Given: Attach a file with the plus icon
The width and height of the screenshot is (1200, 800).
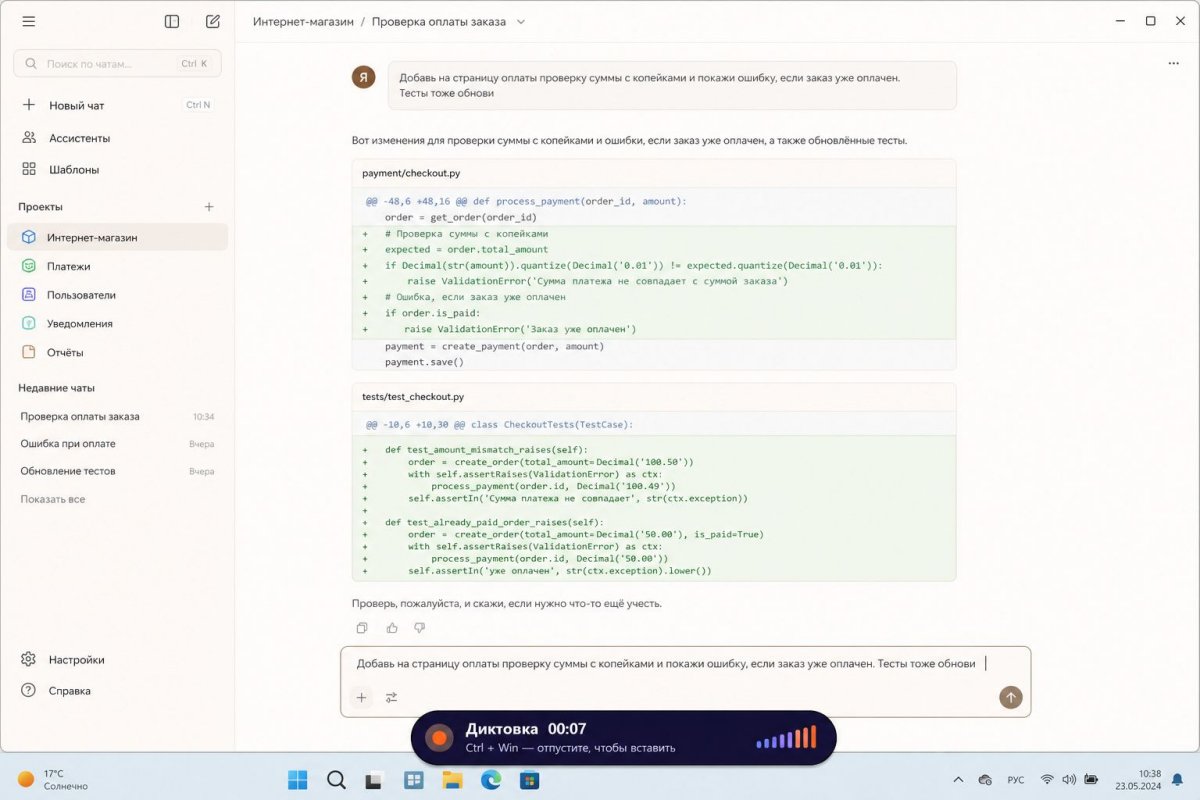Looking at the screenshot, I should [362, 698].
